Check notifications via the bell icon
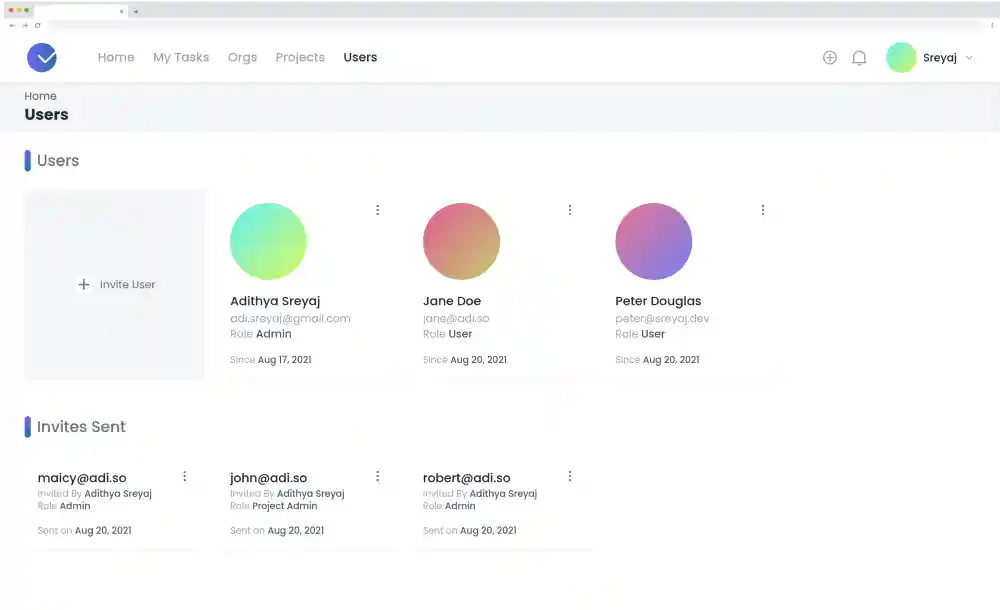 point(859,57)
